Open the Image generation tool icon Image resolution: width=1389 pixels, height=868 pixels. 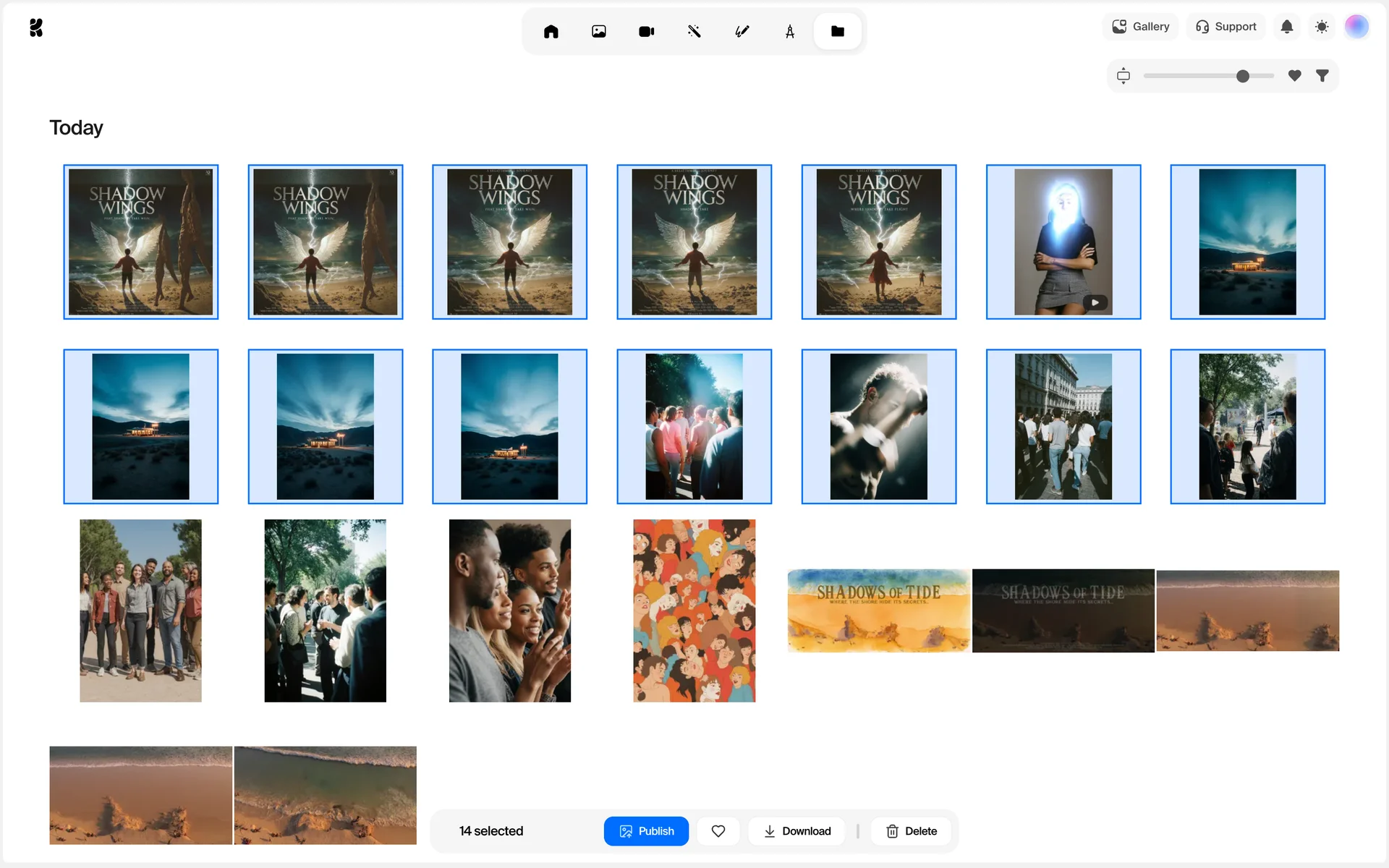click(x=598, y=31)
